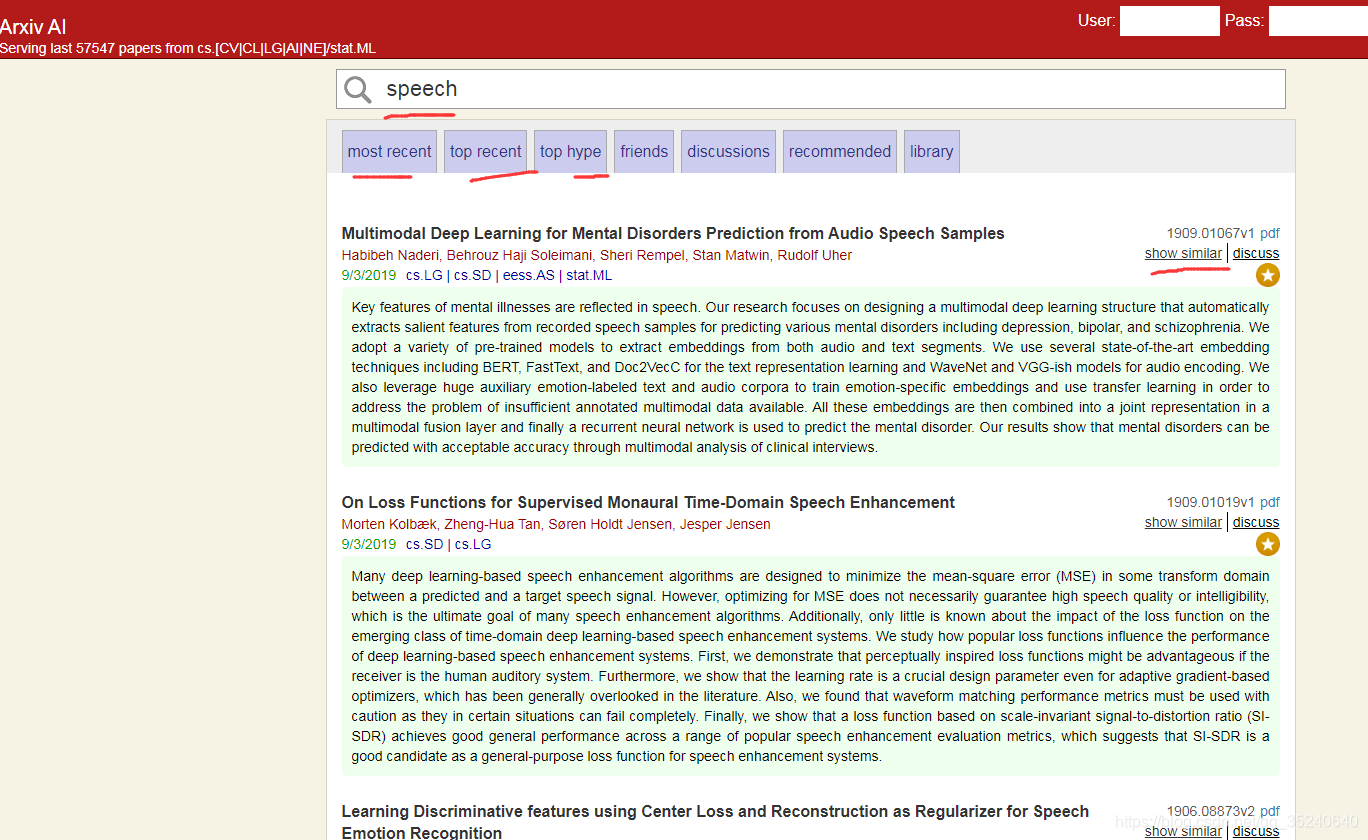Open the 'On Loss Functions' paper title
1368x840 pixels.
pos(648,502)
